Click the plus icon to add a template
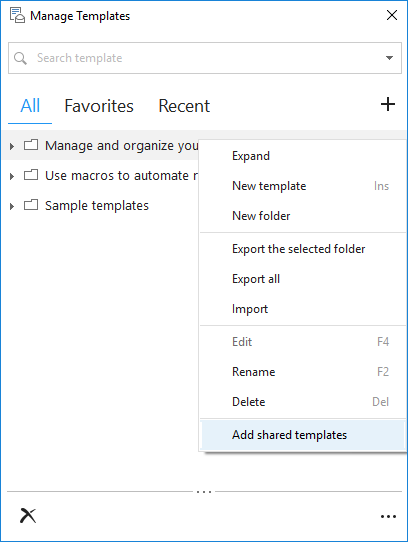The width and height of the screenshot is (408, 542). [388, 104]
